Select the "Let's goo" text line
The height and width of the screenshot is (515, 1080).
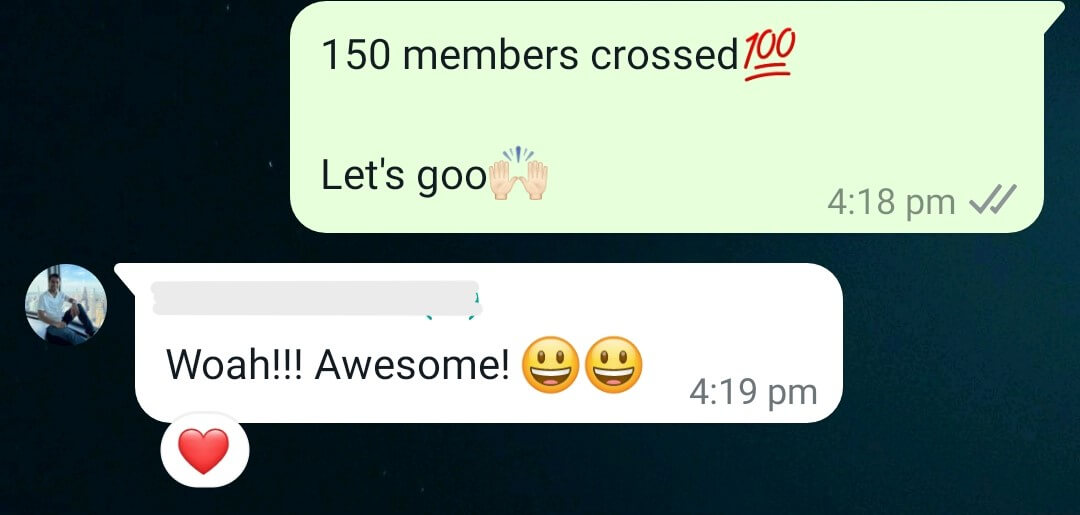point(404,176)
